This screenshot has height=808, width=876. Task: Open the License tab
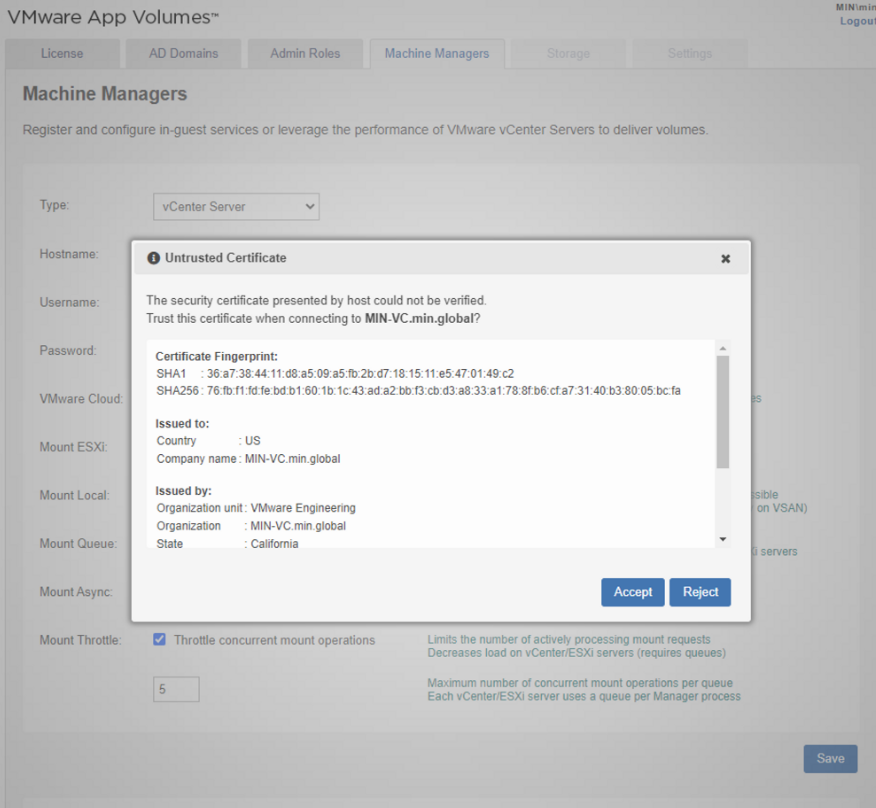(62, 54)
